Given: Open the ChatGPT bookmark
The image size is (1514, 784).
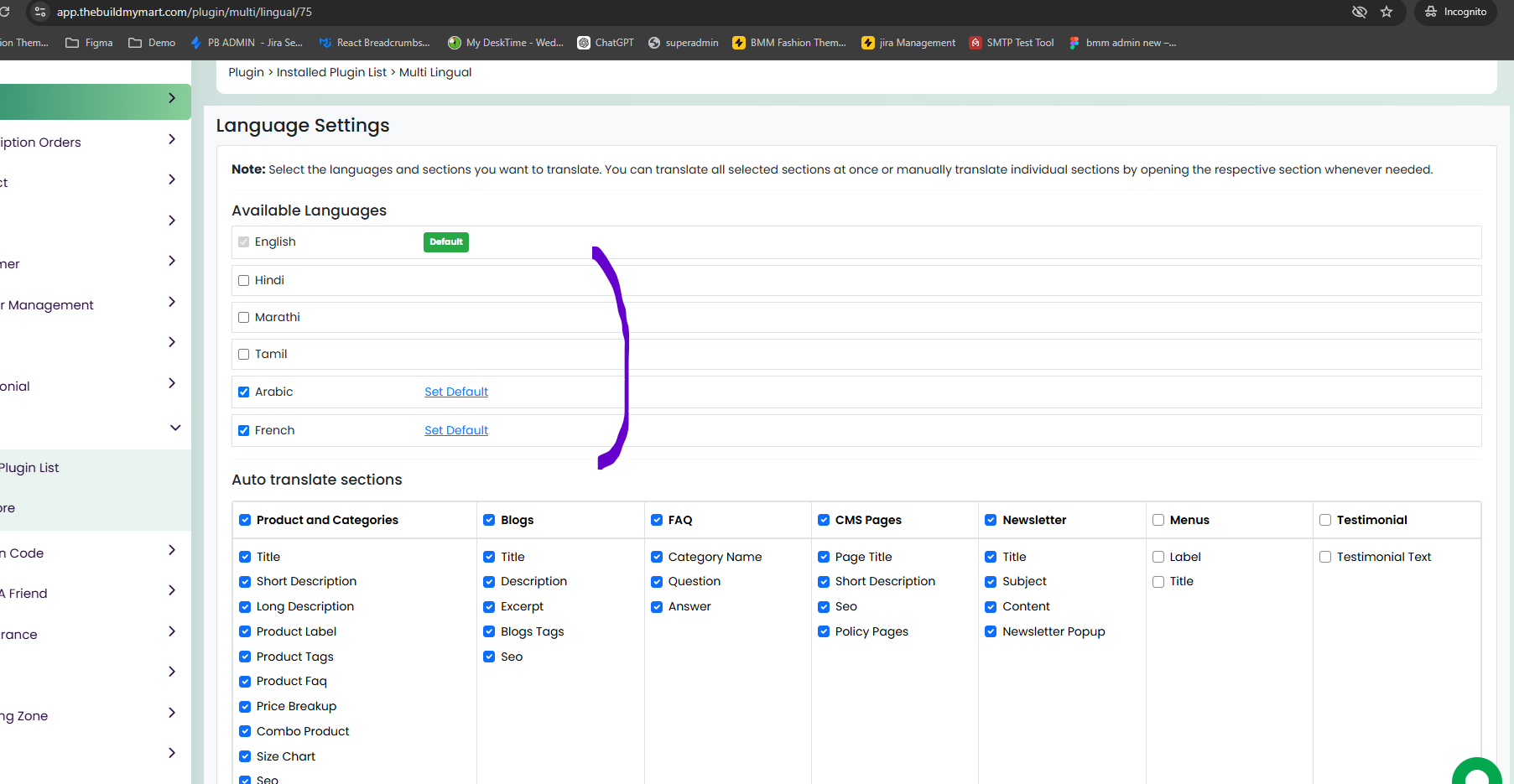Looking at the screenshot, I should 606,43.
